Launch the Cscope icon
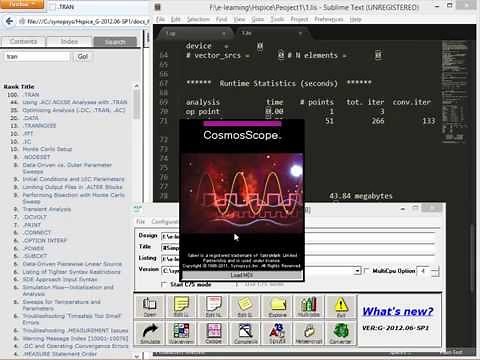Screen dimensions: 480x360 pos(213,333)
